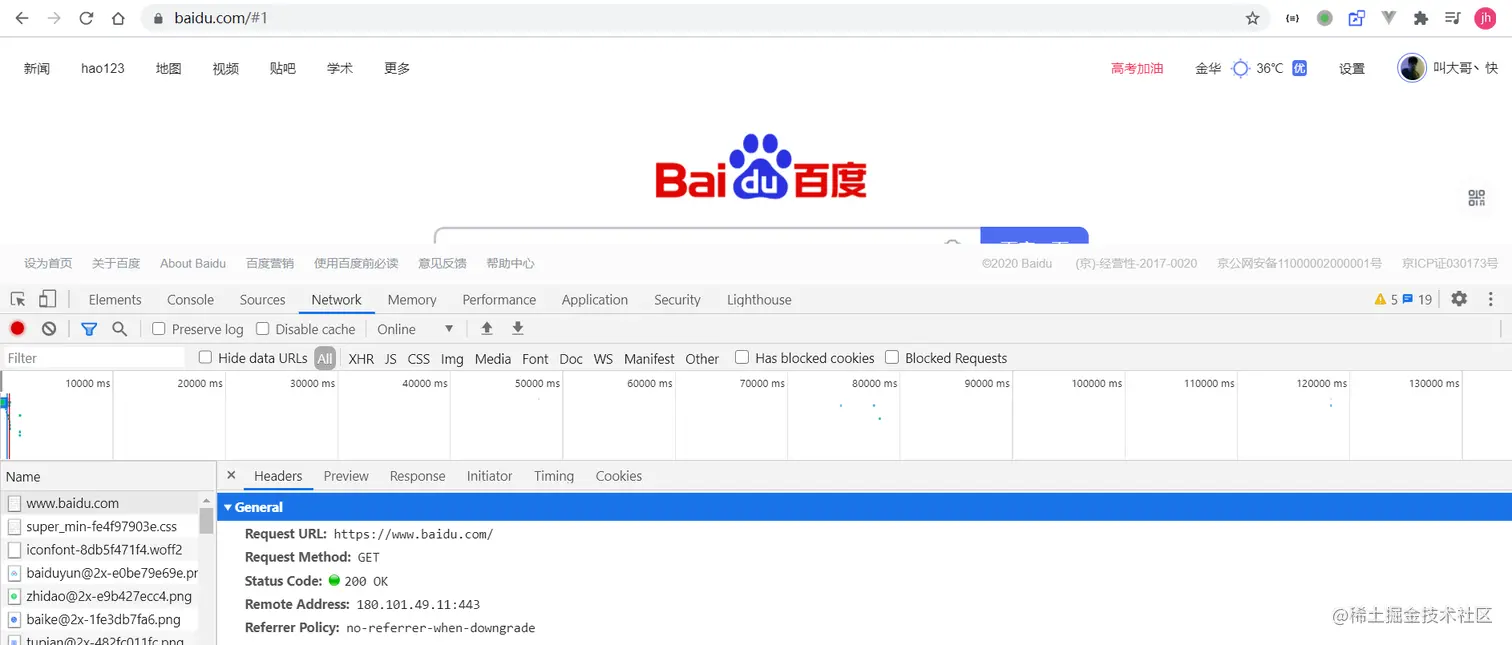Check Hide data URLs

click(x=205, y=358)
